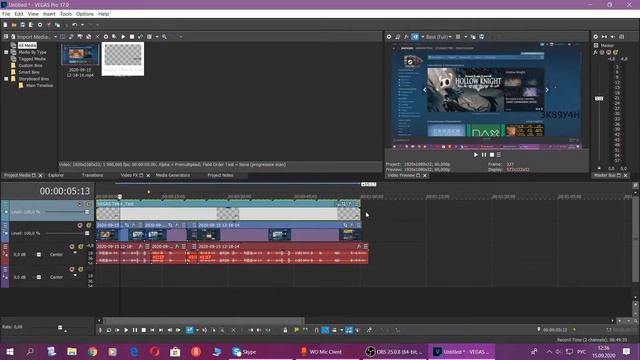Open the Best (Full) preview quality dropdown
Screen dimensions: 640x360
[439, 37]
